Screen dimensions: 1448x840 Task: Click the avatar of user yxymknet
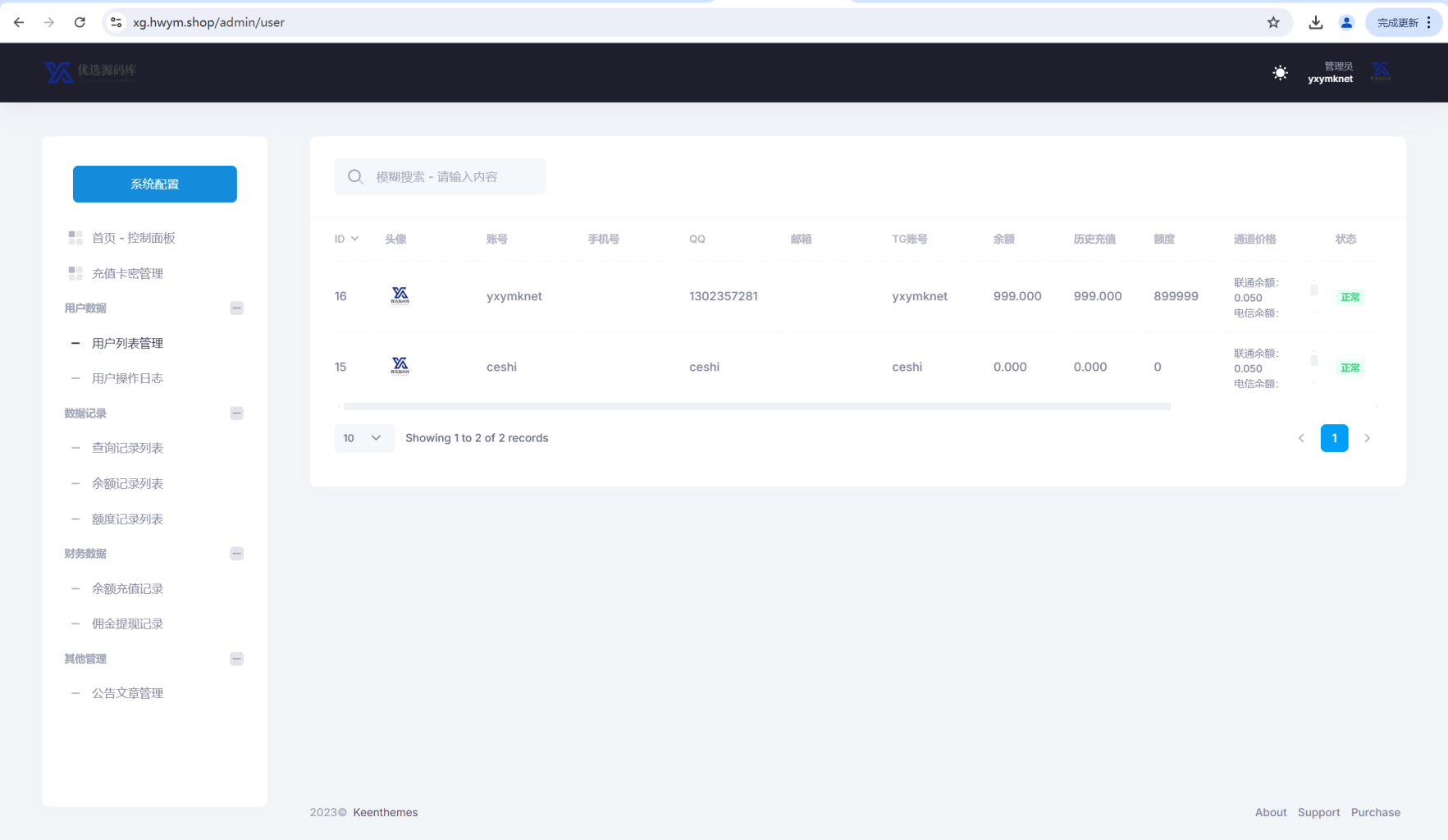pyautogui.click(x=400, y=296)
